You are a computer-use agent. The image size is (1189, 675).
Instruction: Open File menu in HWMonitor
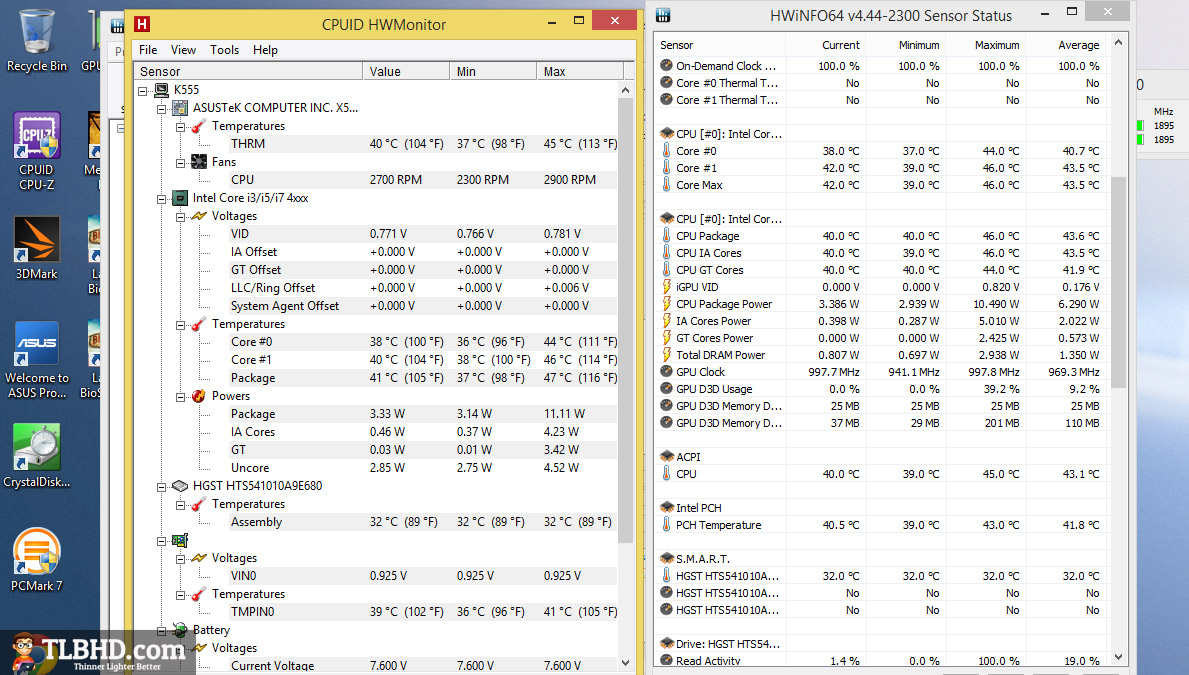click(x=148, y=50)
